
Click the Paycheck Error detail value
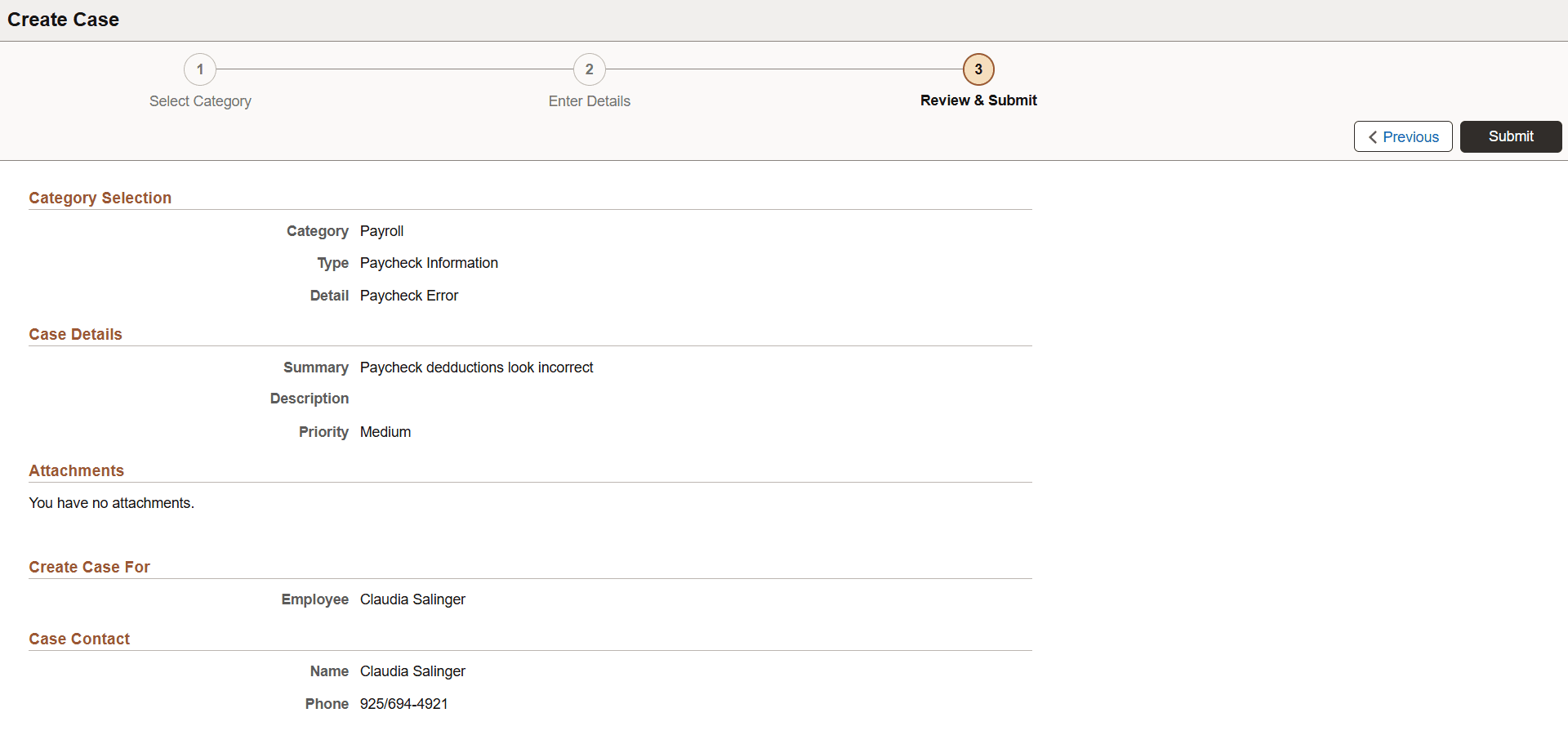(x=409, y=296)
